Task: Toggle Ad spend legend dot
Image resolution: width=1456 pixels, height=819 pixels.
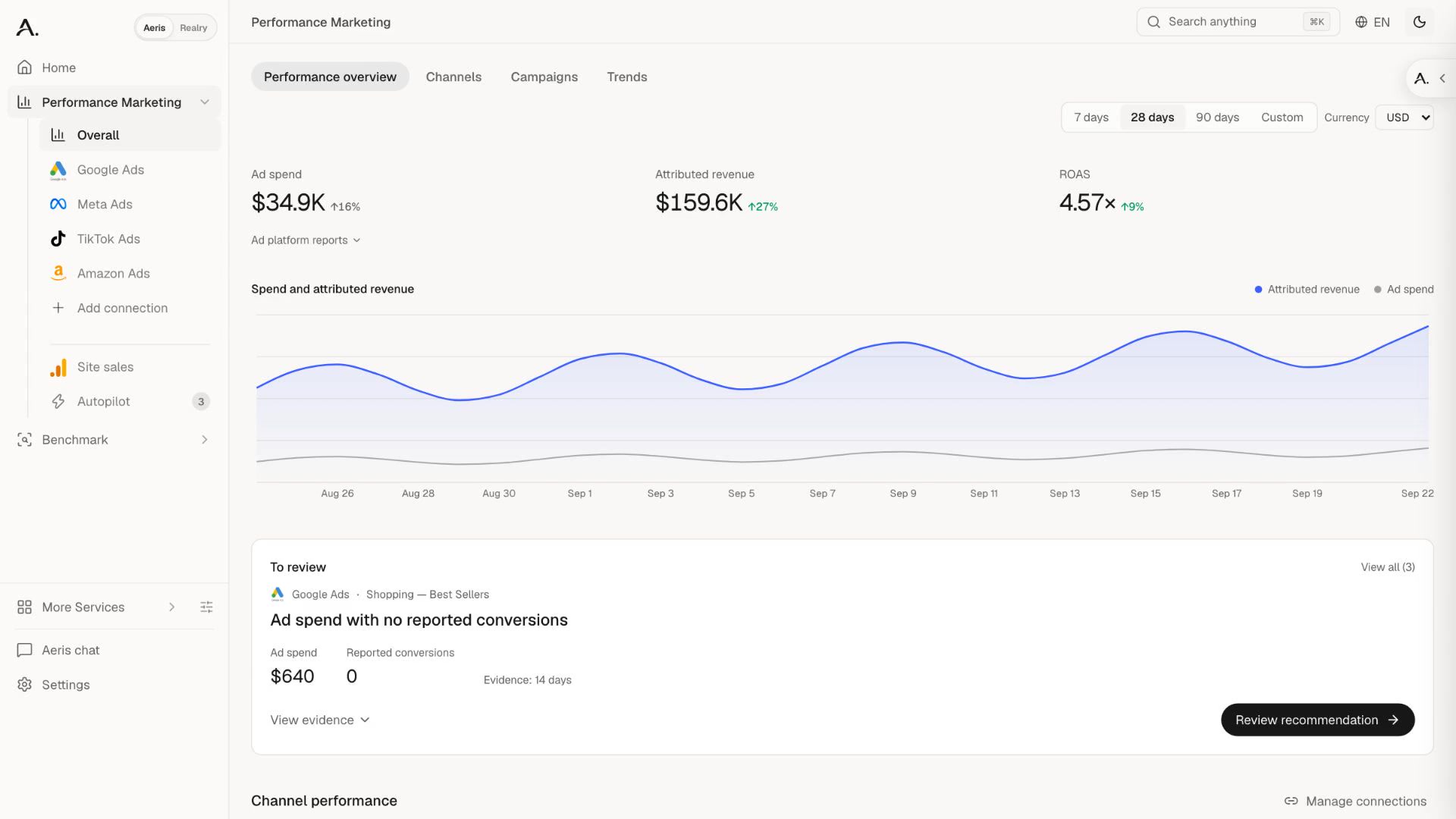Action: [1377, 289]
